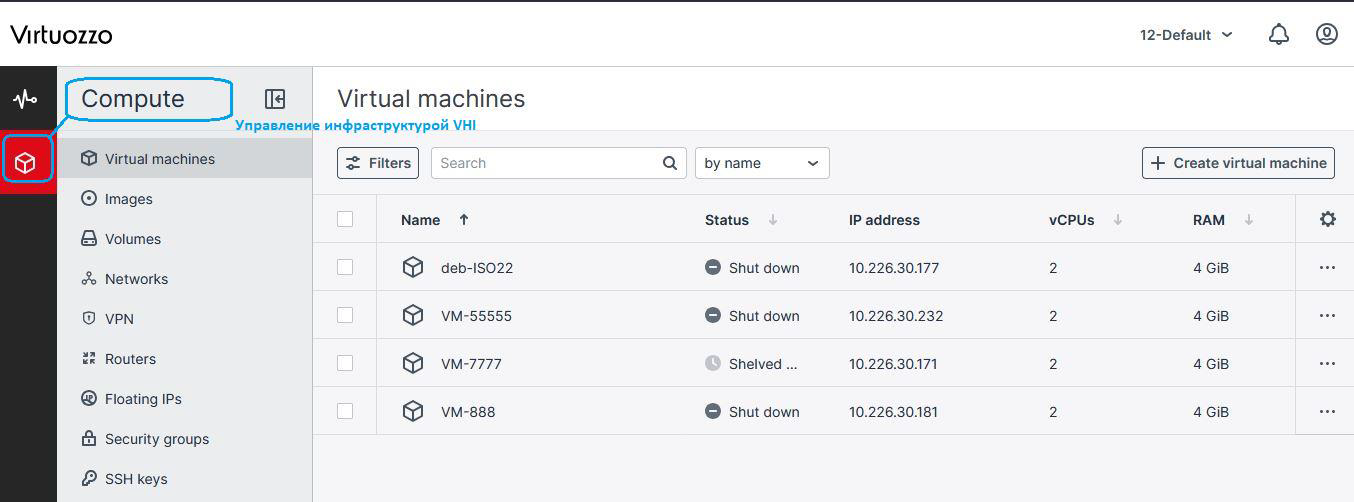Open actions menu for VM-888 row

pyautogui.click(x=1327, y=412)
